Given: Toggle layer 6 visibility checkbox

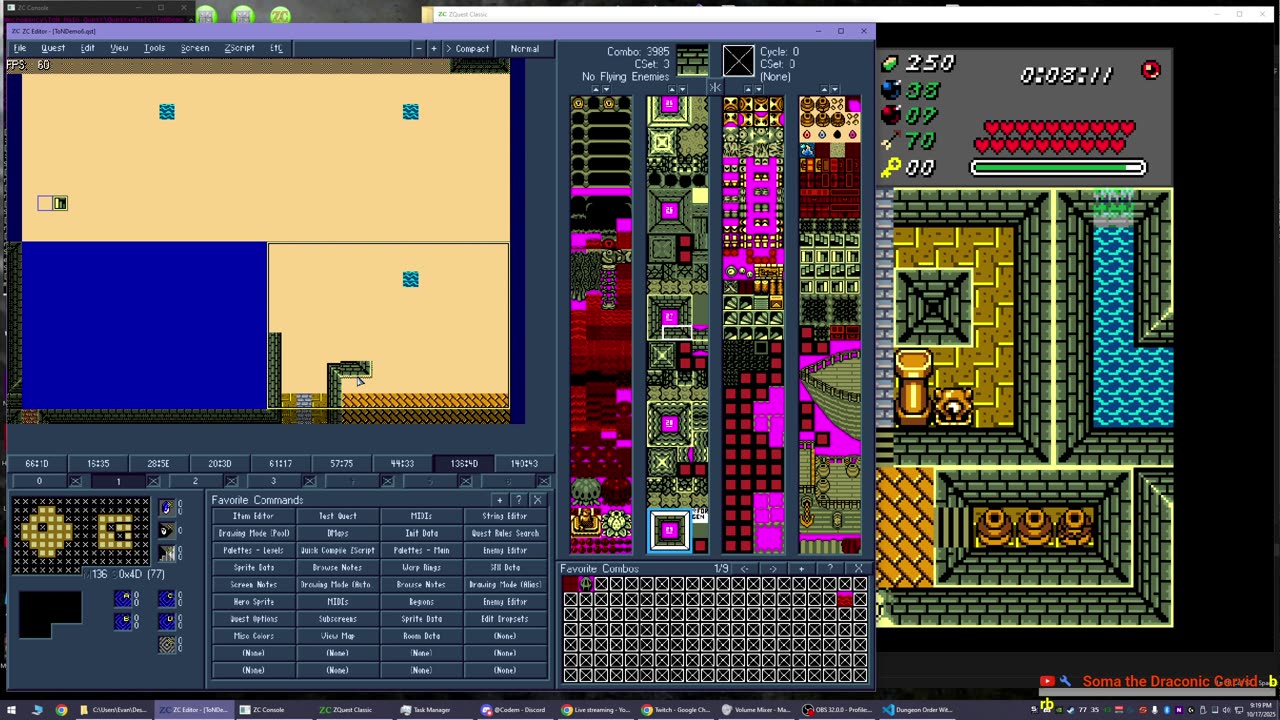Looking at the screenshot, I should [x=543, y=481].
